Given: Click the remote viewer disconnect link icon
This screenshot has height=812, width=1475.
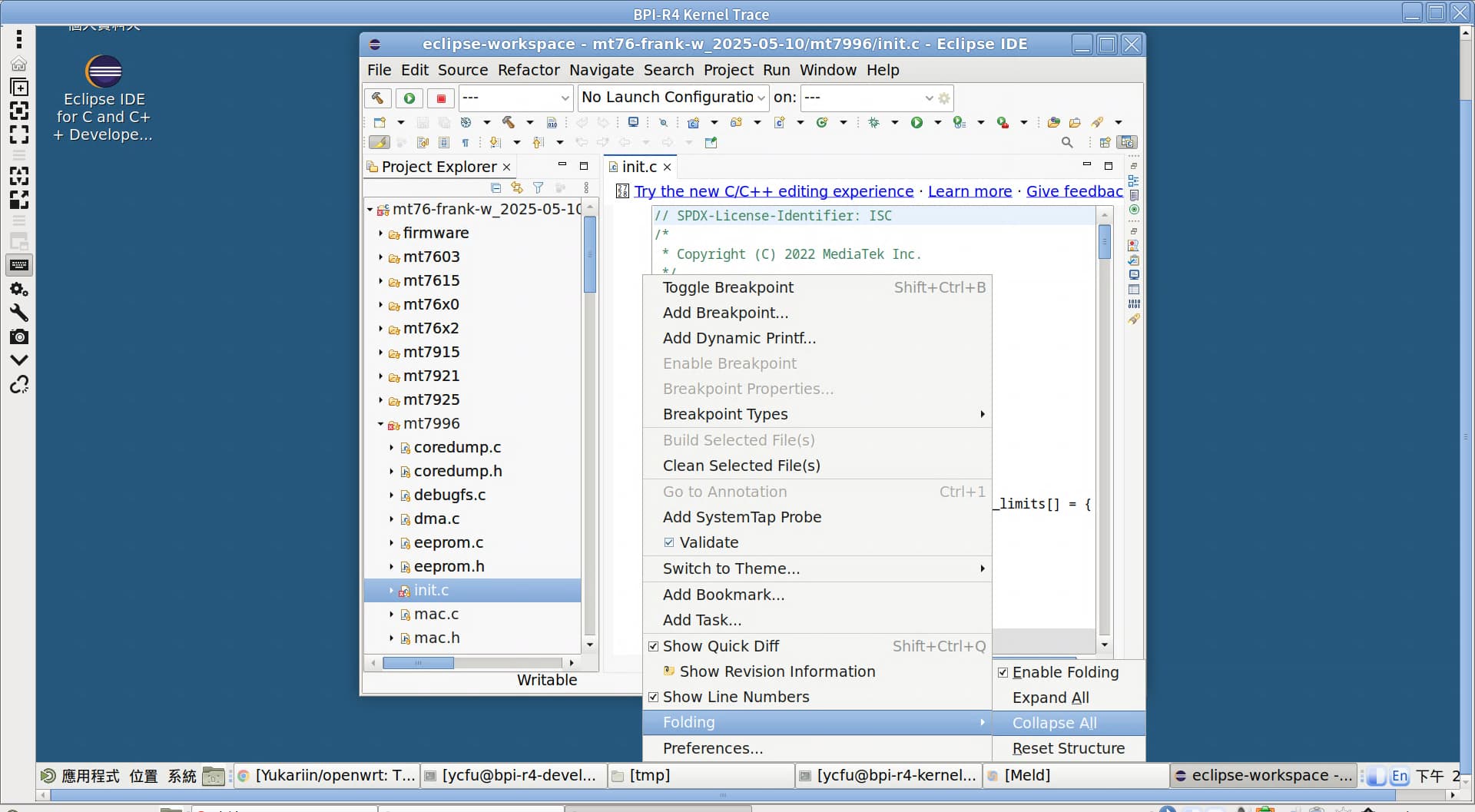Looking at the screenshot, I should 19,384.
